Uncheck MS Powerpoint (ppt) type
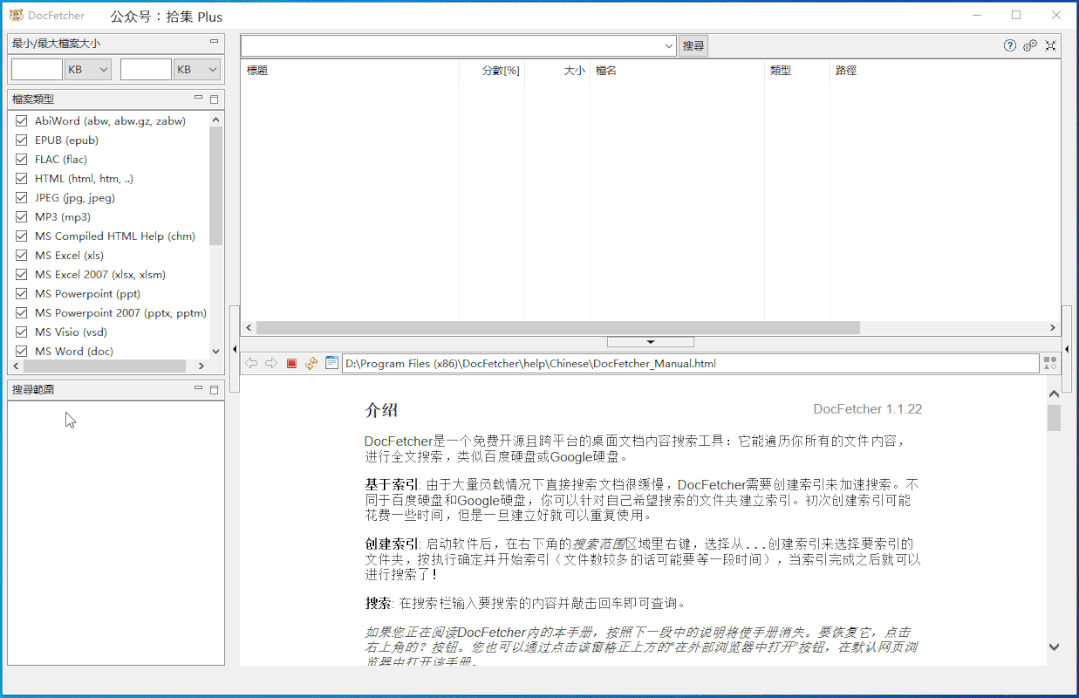1079x698 pixels. coord(21,294)
